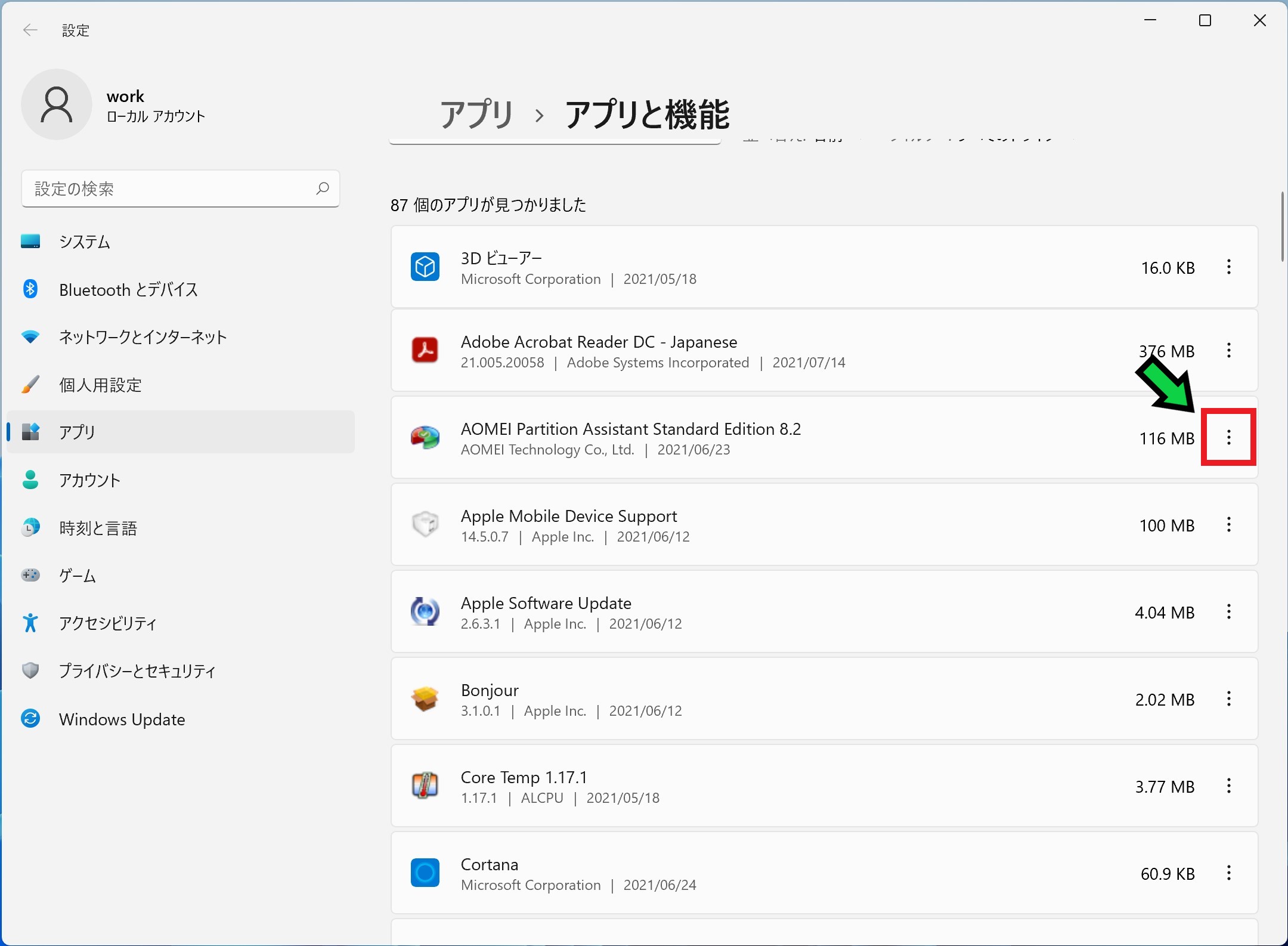Click the paintbrush icon for 個人用設定
This screenshot has width=1288, height=946.
30,385
